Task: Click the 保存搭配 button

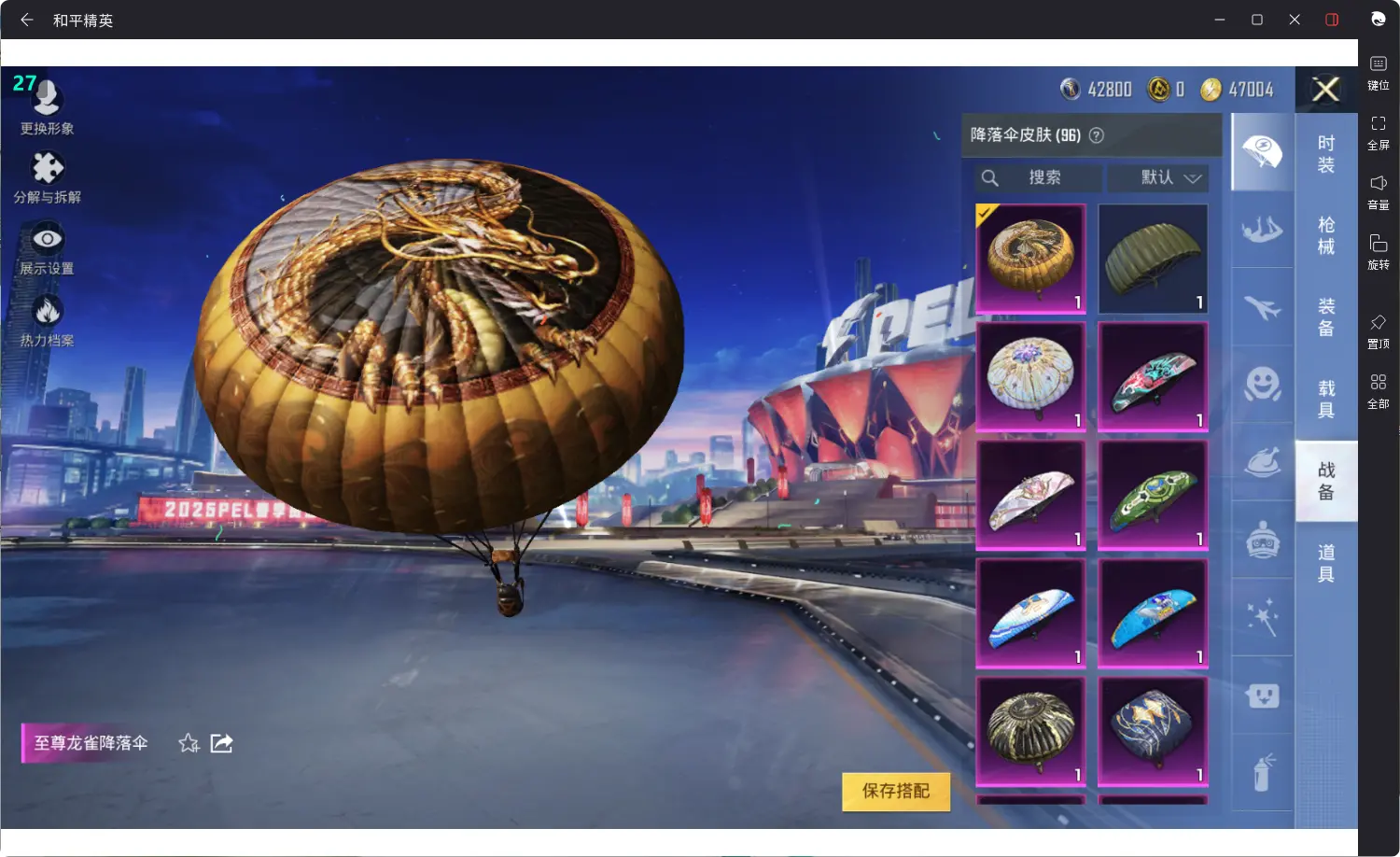Action: tap(896, 792)
